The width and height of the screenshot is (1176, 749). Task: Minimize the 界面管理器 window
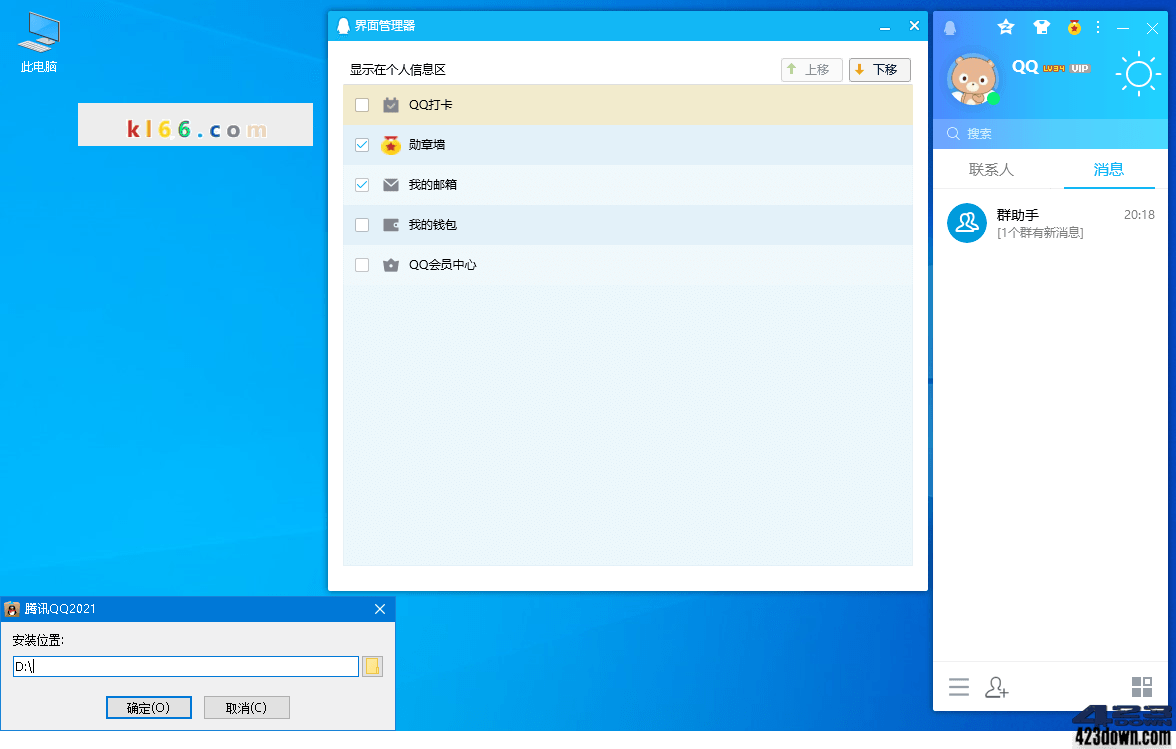(885, 26)
